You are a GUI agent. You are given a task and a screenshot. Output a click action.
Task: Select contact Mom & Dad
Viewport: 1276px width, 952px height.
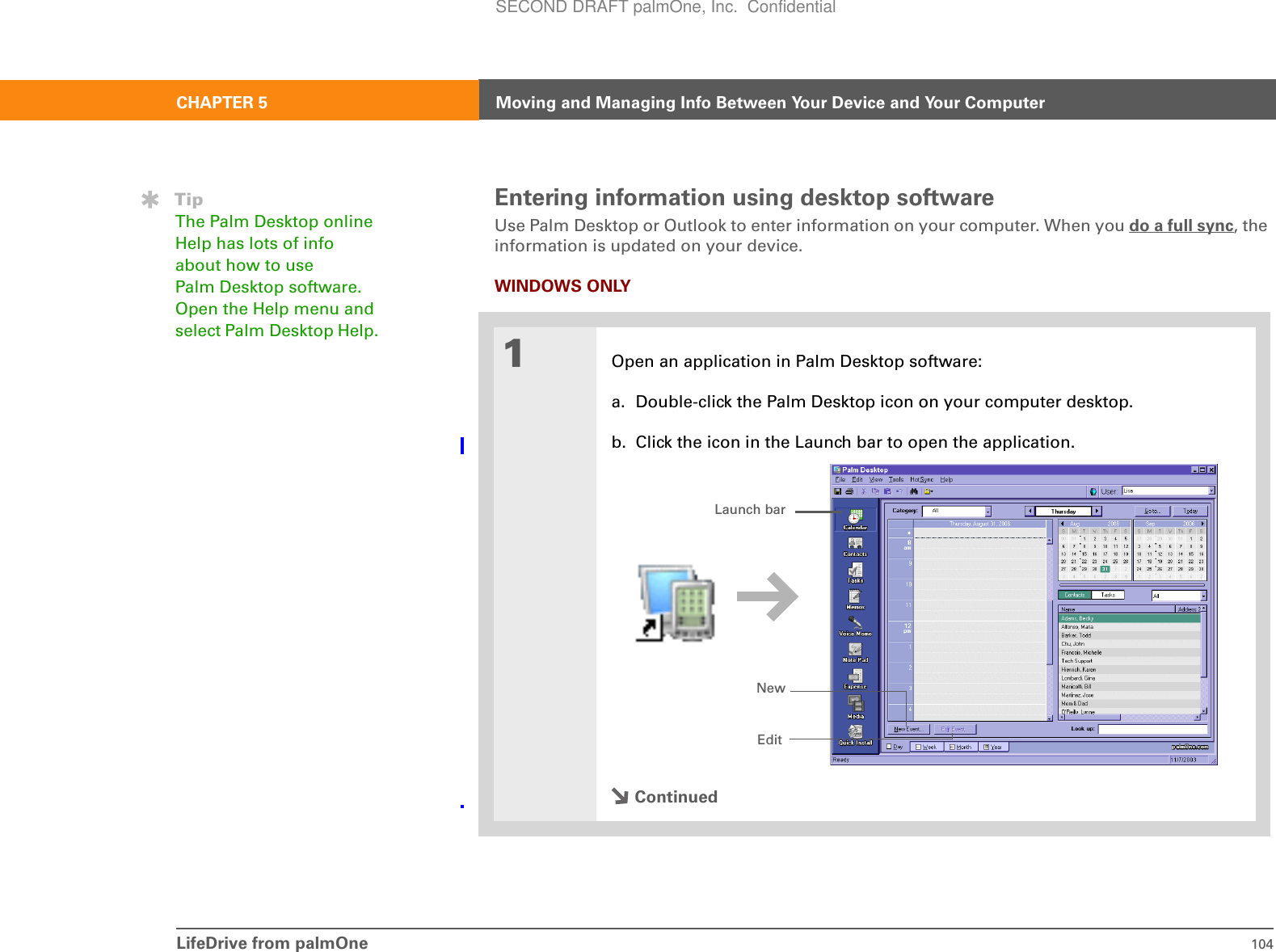tap(1129, 703)
